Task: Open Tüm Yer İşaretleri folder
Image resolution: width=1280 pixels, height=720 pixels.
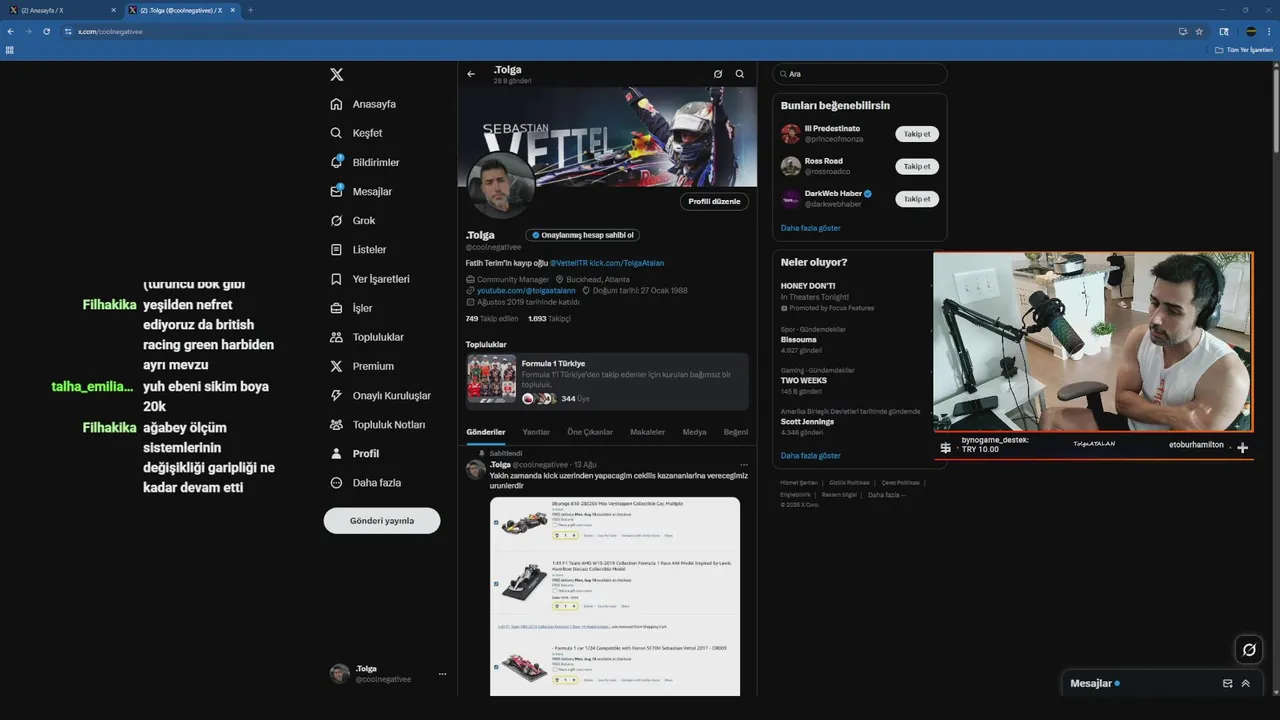Action: pyautogui.click(x=1244, y=49)
